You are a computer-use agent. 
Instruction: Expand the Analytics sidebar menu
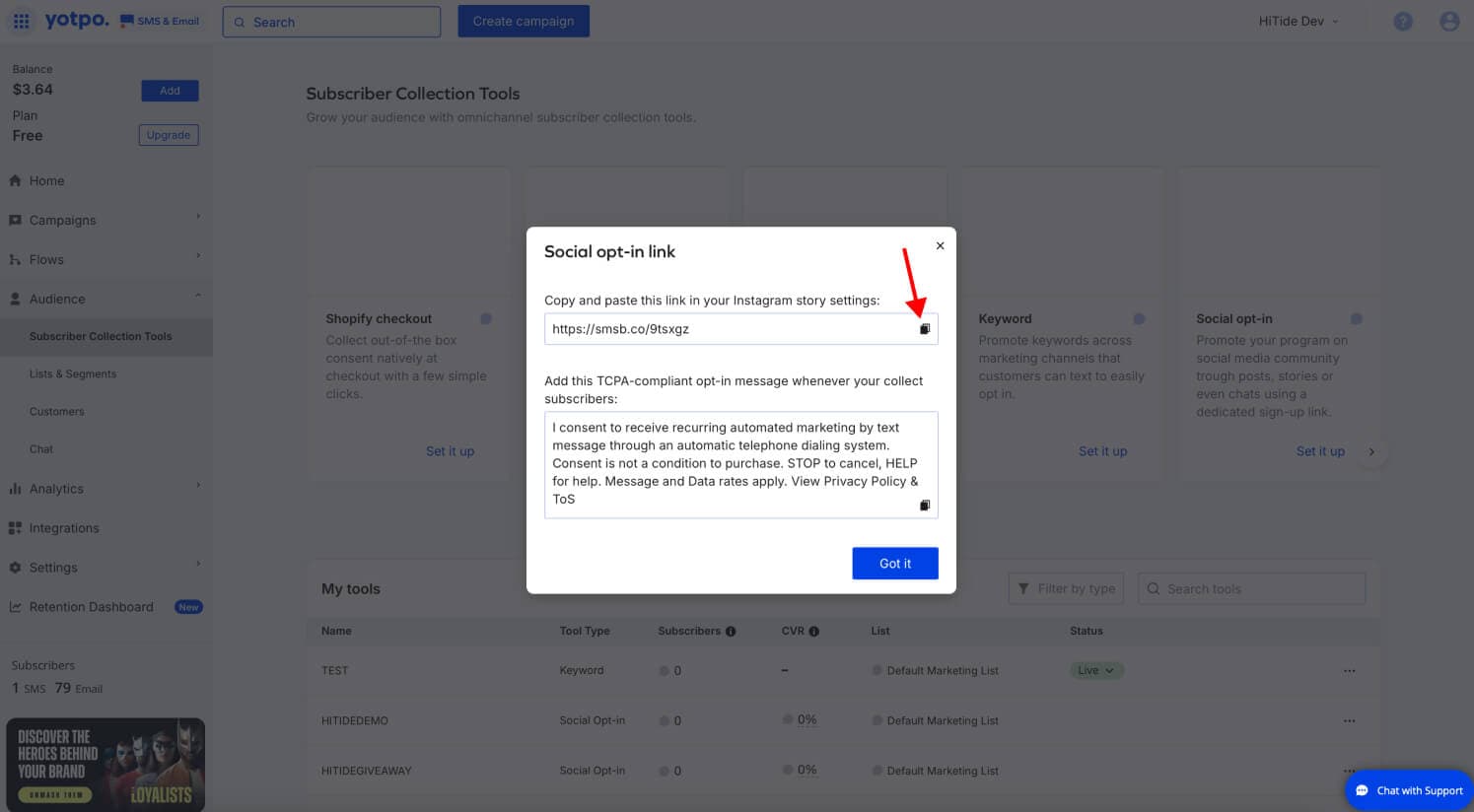click(x=105, y=489)
